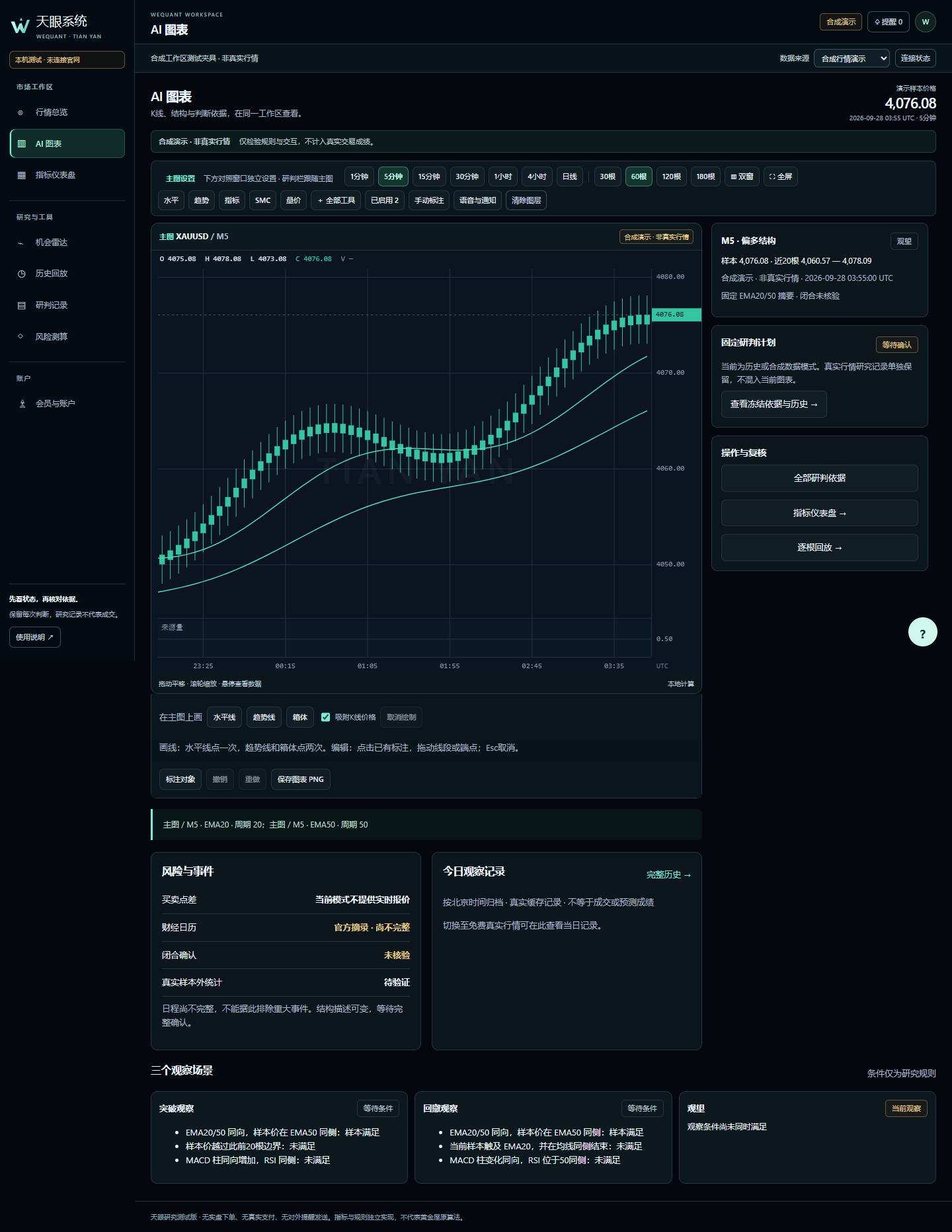
Task: Expand the 标注对象 list
Action: [x=180, y=779]
